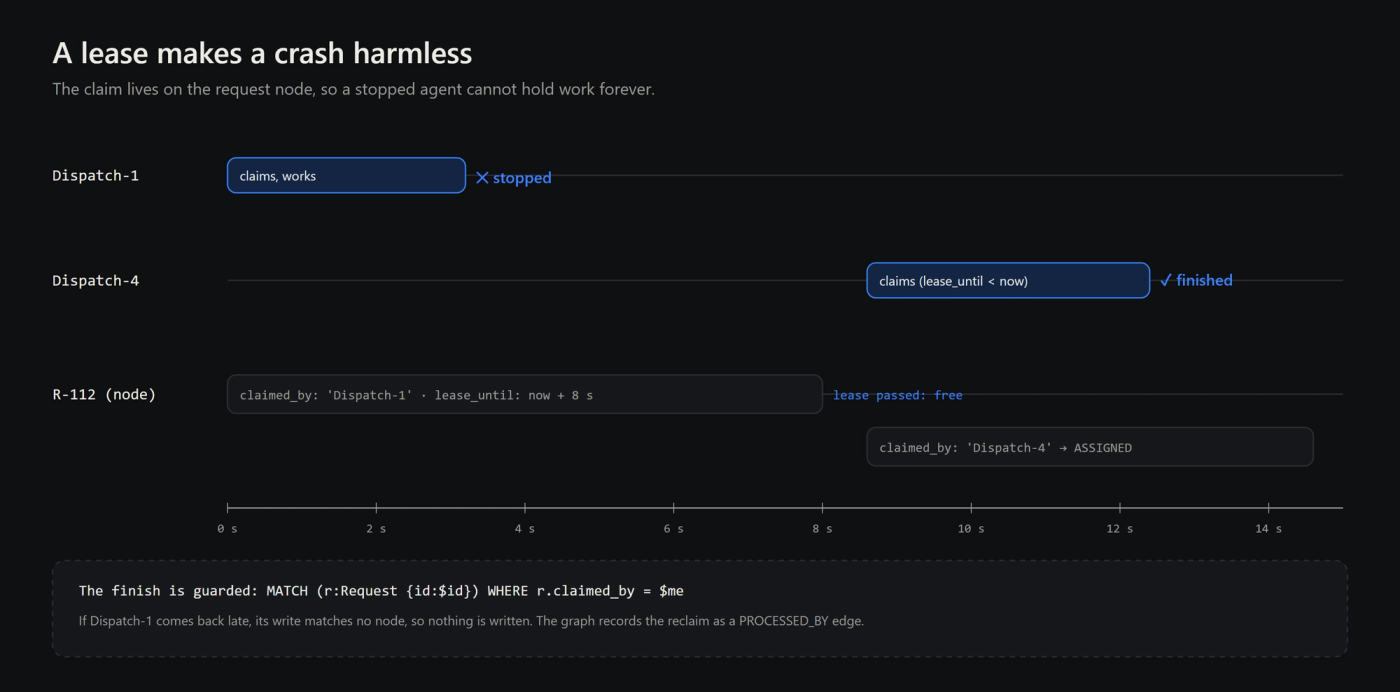Select the 'claims (lease_until < now)' bar
Screen dimensions: 1400x692
click(x=1008, y=280)
